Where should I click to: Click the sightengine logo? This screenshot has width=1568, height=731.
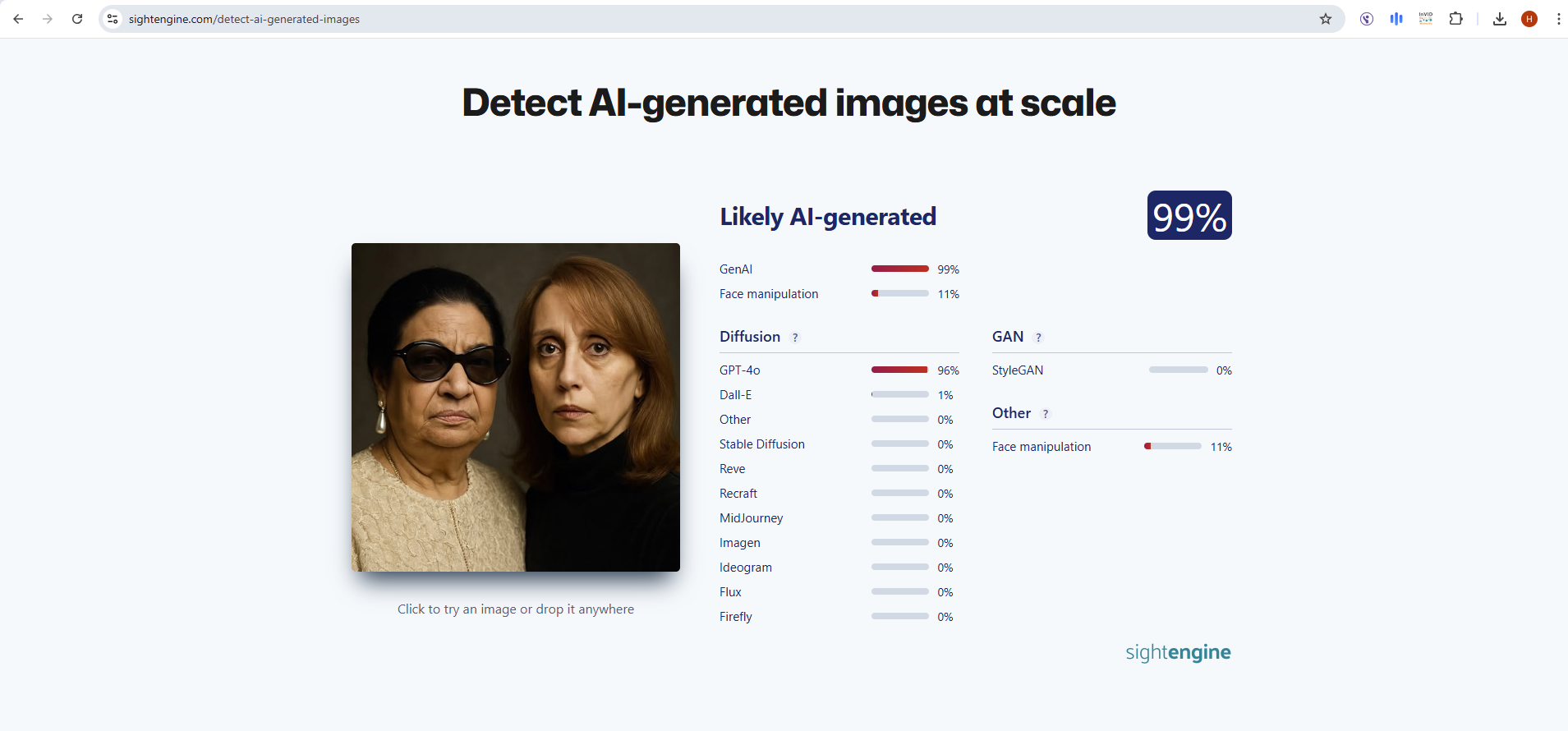(x=1177, y=652)
